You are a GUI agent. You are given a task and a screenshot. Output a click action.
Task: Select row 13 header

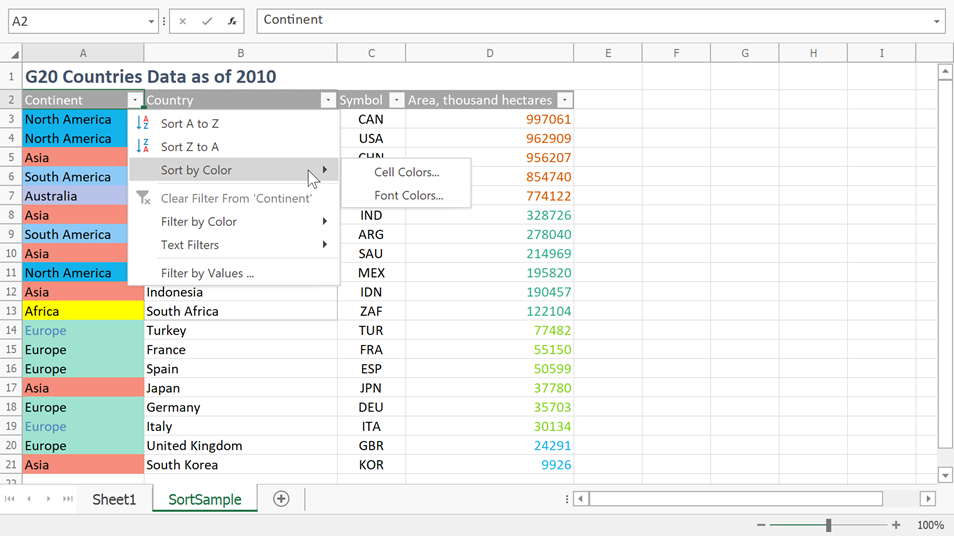[x=11, y=311]
